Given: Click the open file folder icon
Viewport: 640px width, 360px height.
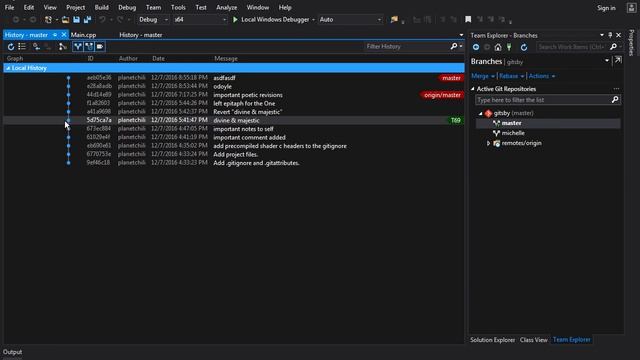Looking at the screenshot, I should coord(65,20).
